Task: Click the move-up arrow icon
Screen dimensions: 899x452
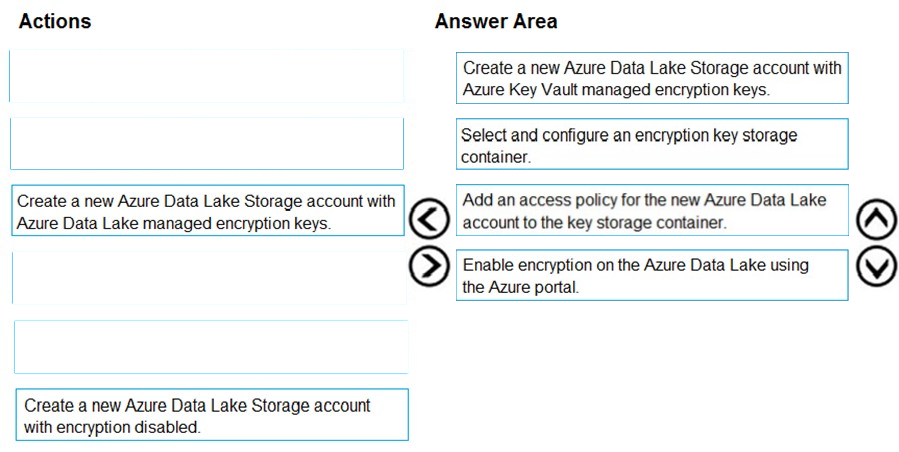Action: click(877, 219)
